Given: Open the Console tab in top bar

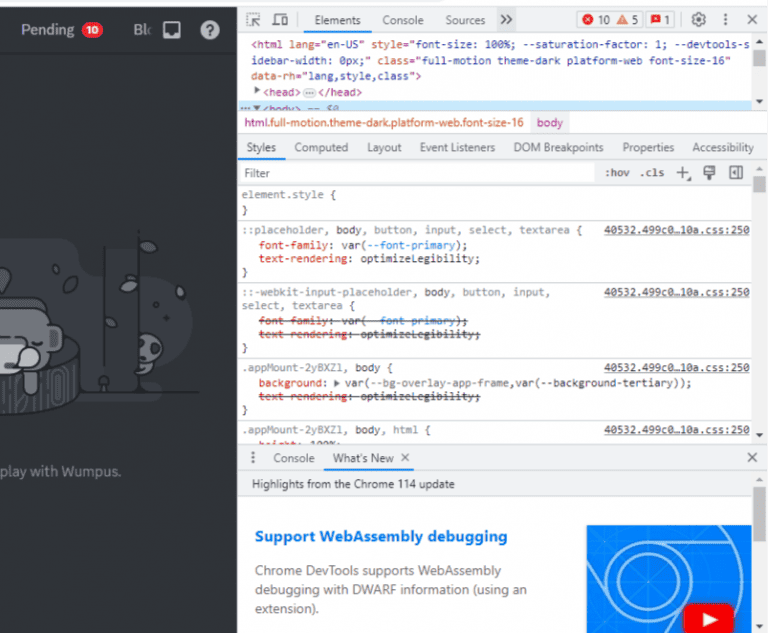Looking at the screenshot, I should tap(403, 20).
